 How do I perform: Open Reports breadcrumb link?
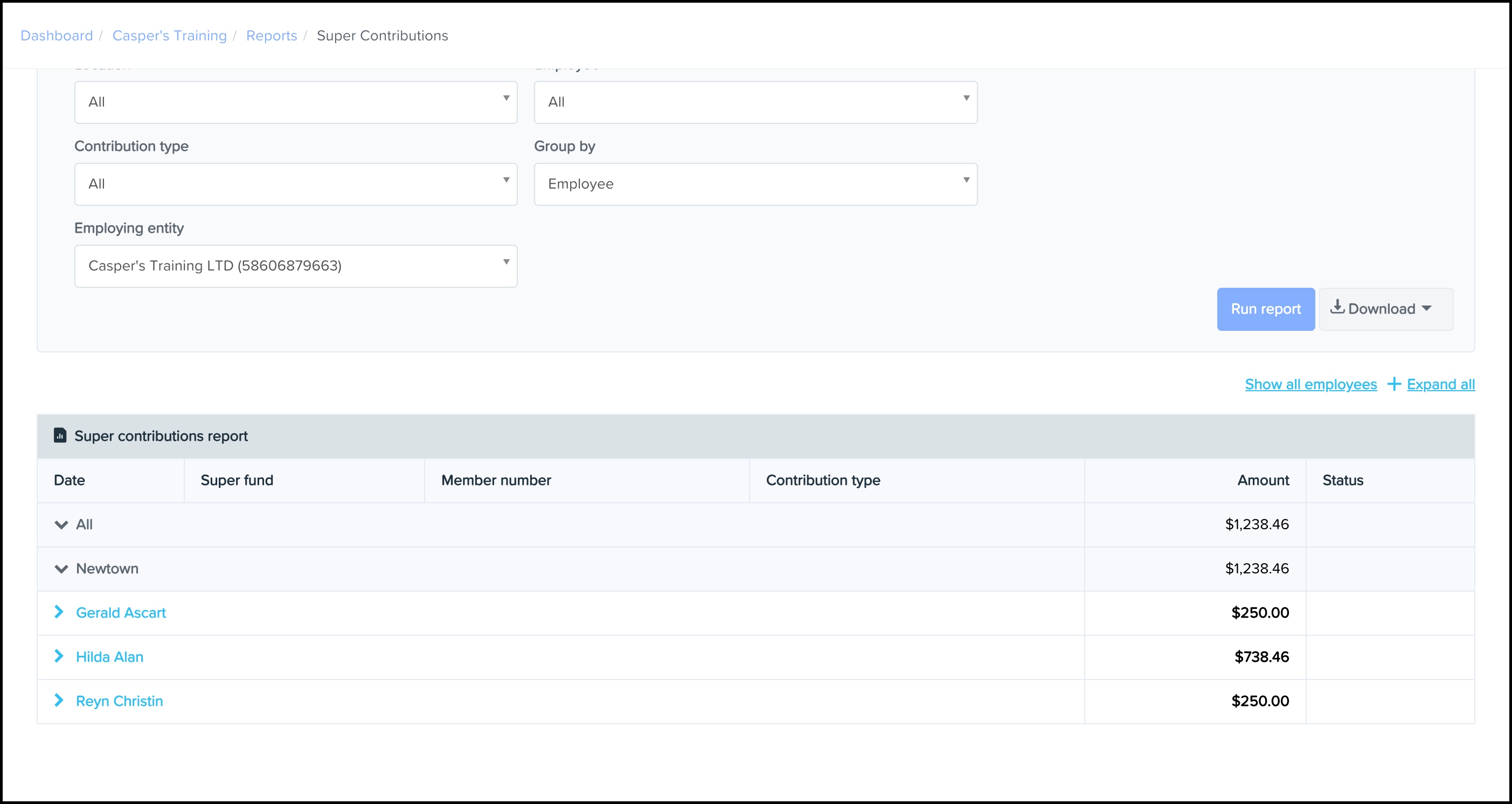271,36
